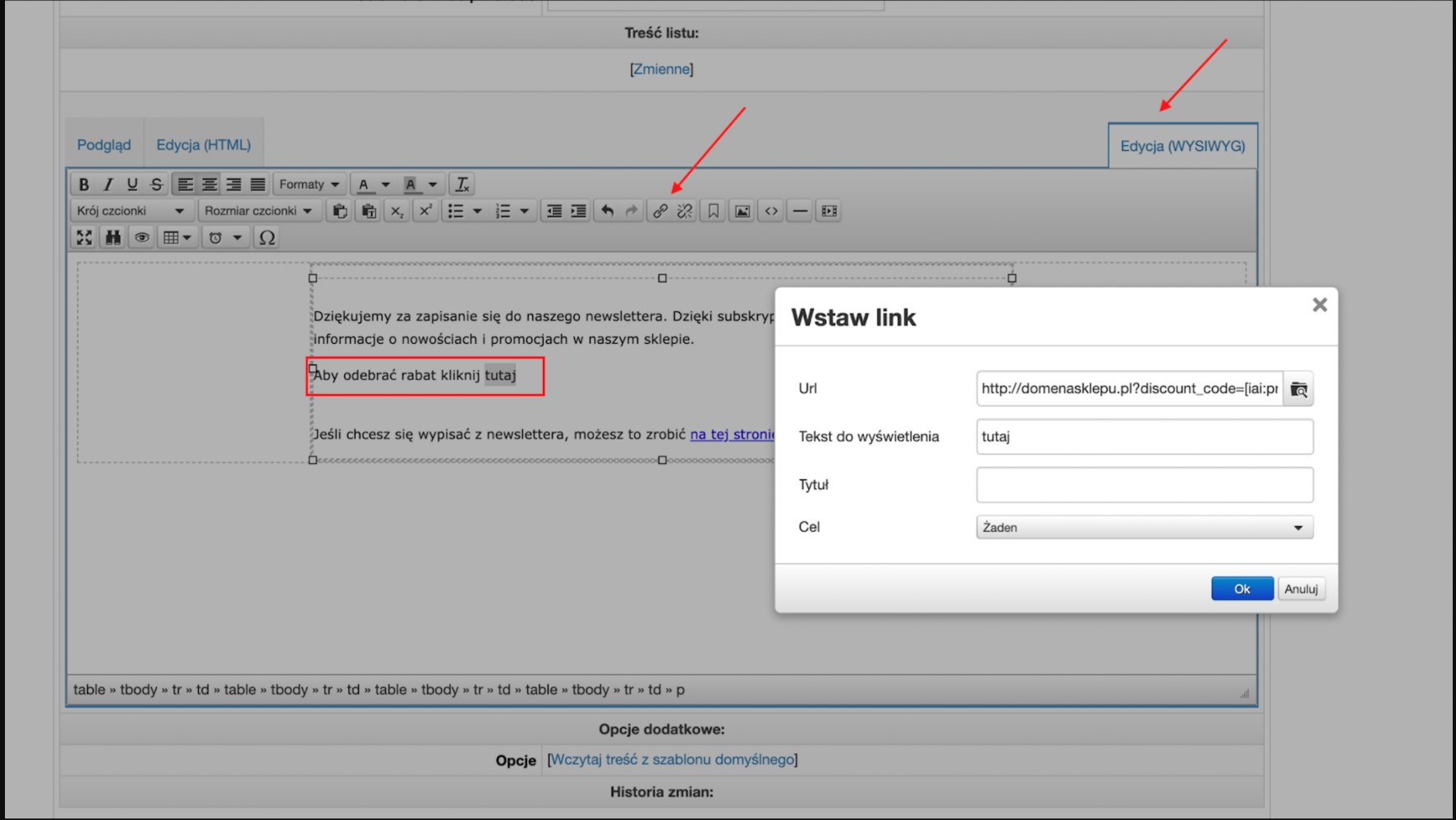Screen dimensions: 1456x820
Task: Center align text
Action: pyautogui.click(x=209, y=185)
